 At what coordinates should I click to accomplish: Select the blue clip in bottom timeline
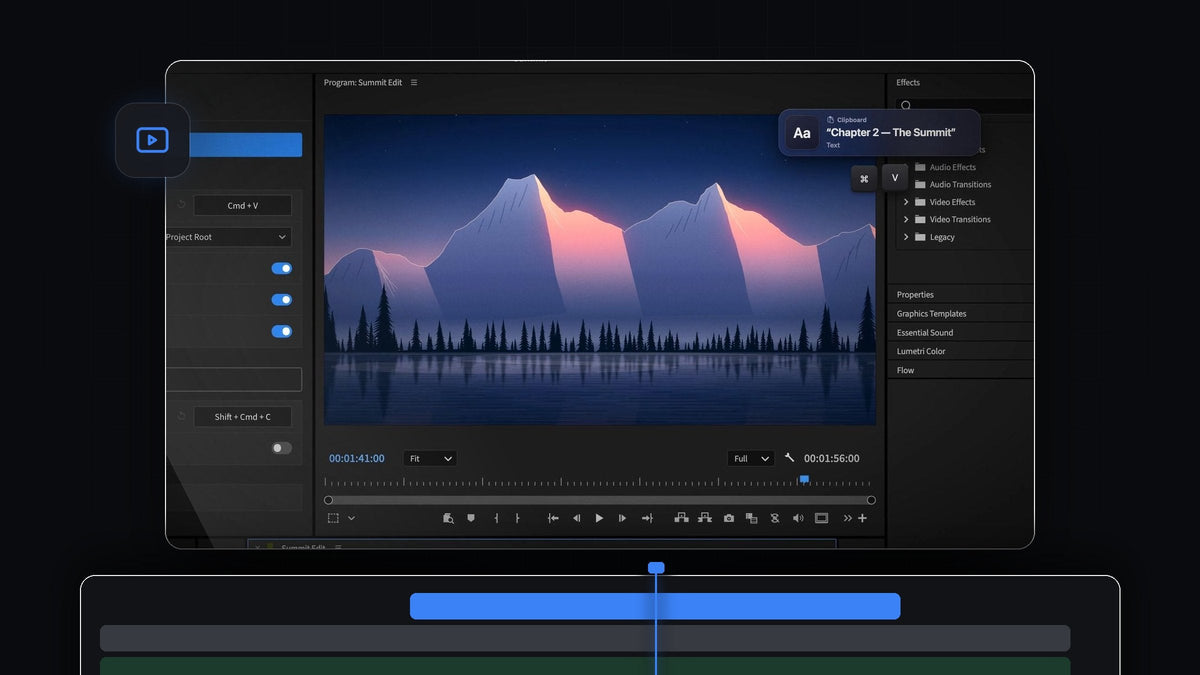click(655, 606)
